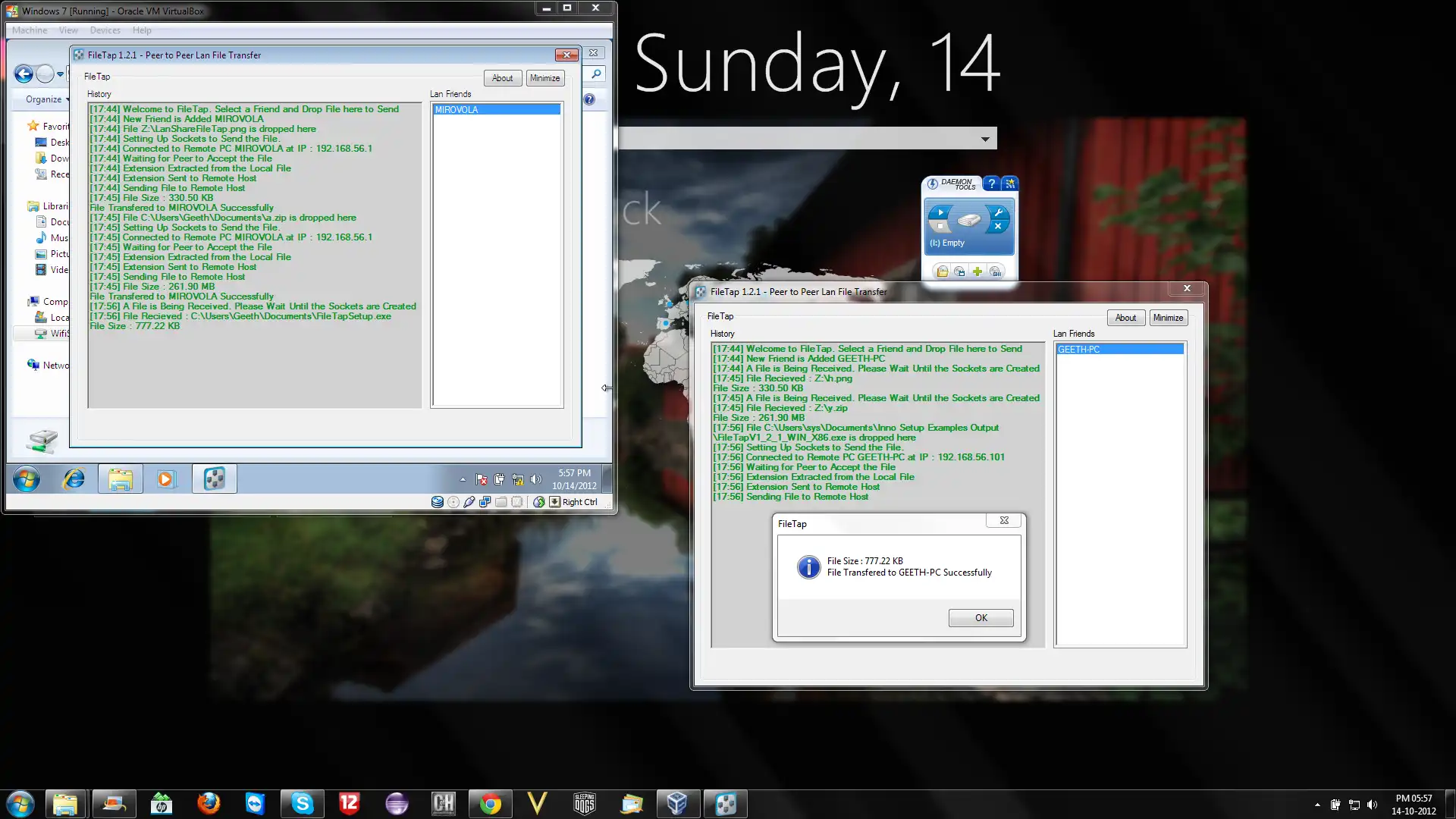The image size is (1456, 819).
Task: Click the VirtualBox shared folders status icon
Action: pyautogui.click(x=501, y=502)
